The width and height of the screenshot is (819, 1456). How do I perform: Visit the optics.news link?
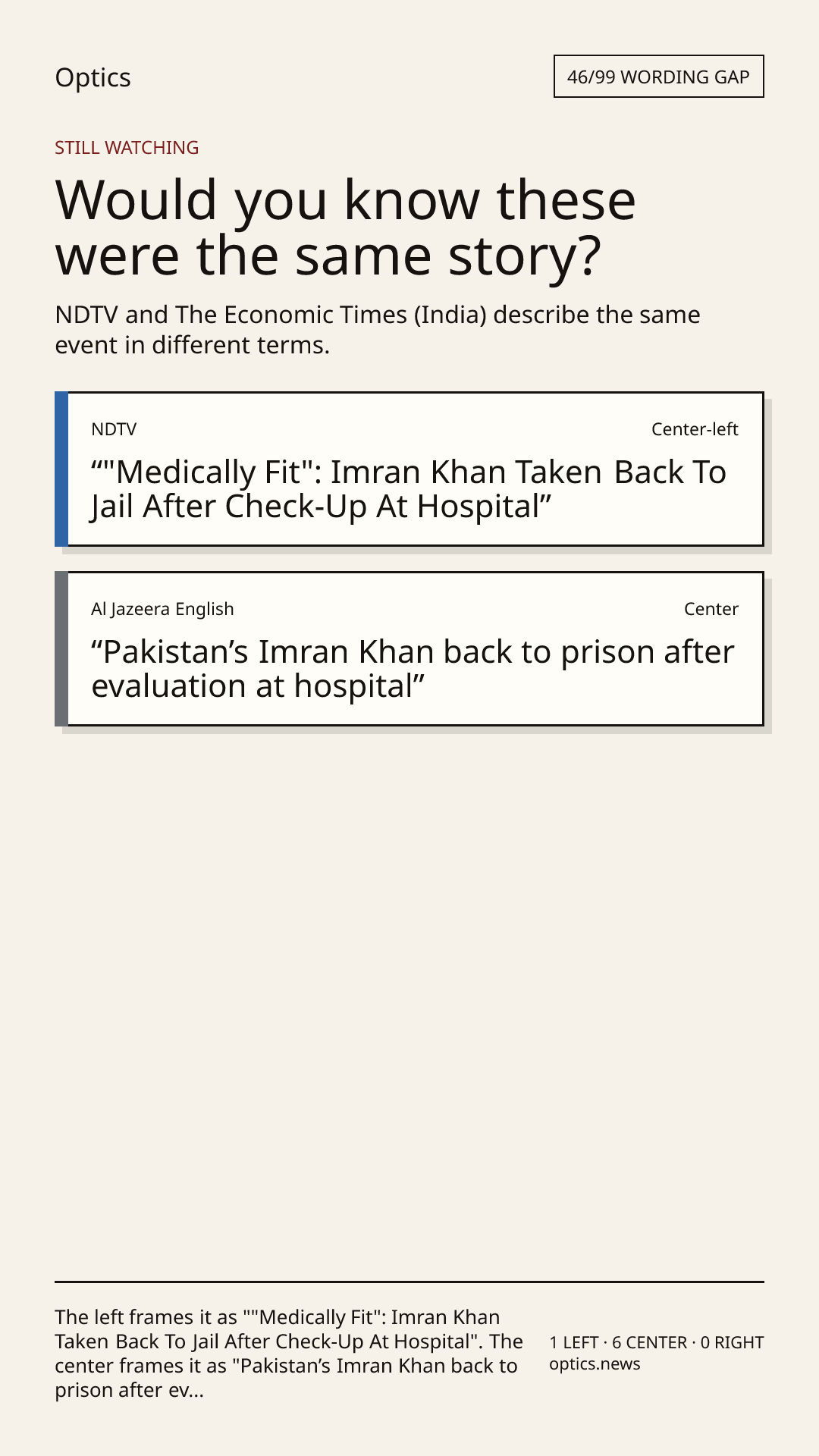pyautogui.click(x=595, y=1364)
